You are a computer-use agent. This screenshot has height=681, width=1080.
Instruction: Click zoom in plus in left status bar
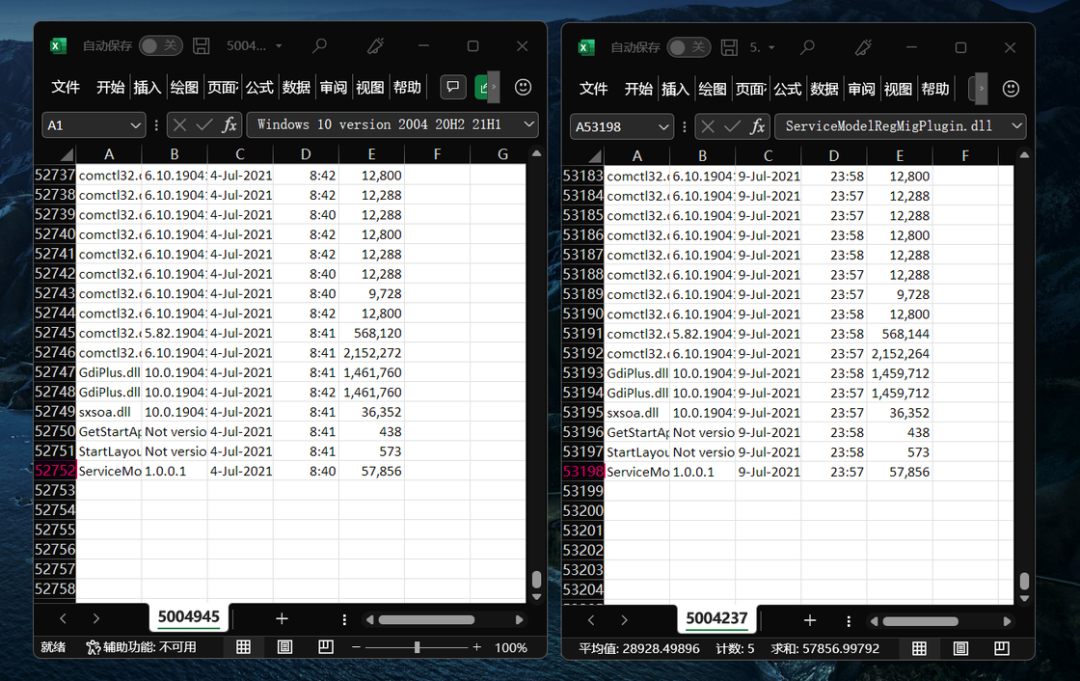(x=477, y=647)
